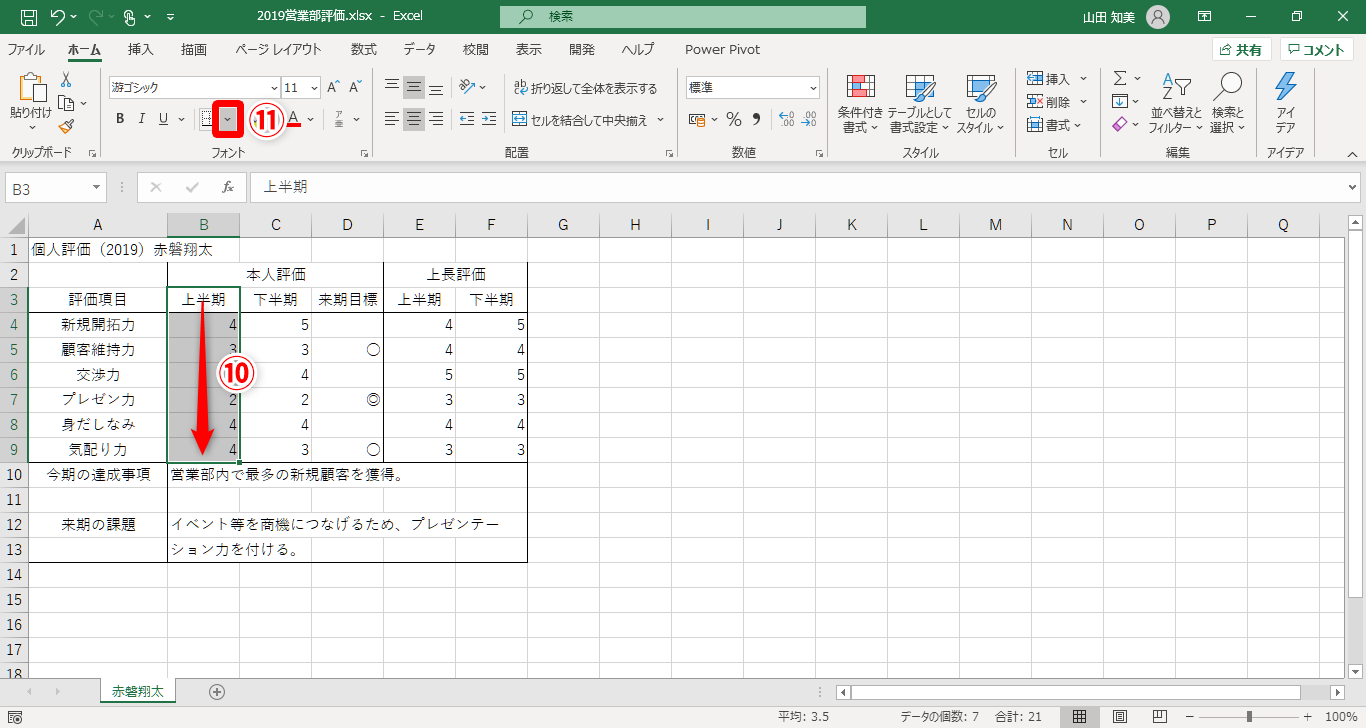This screenshot has height=728, width=1366.
Task: Decrease decimal places
Action: 809,120
